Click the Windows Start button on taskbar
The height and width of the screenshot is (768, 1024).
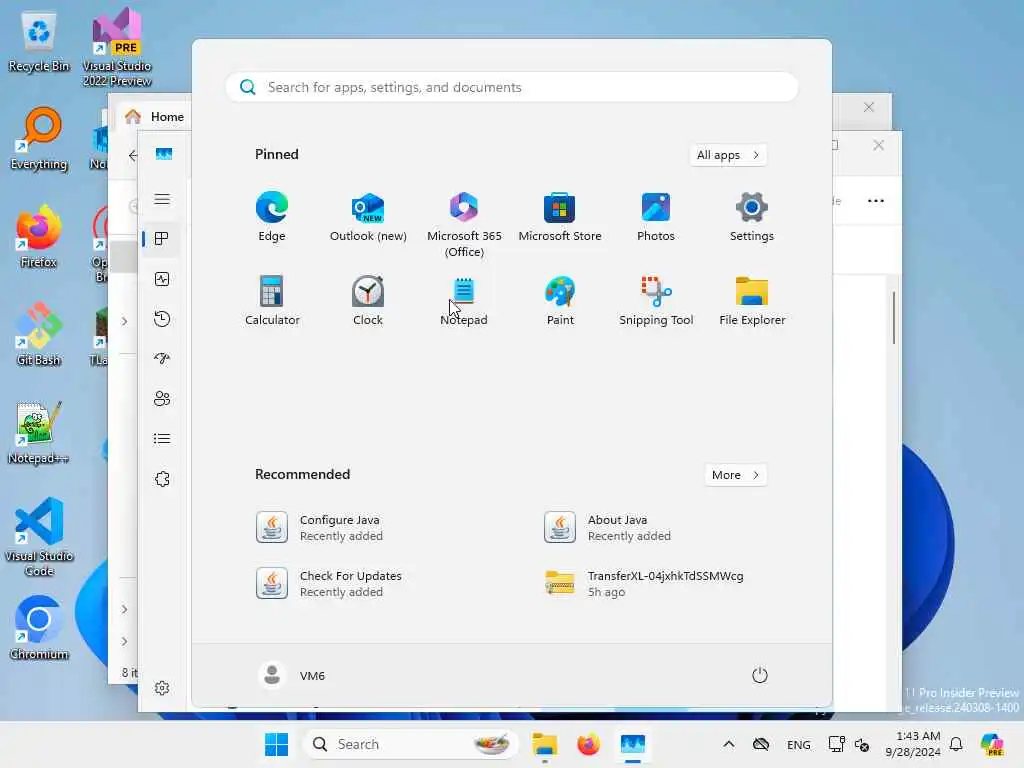click(x=276, y=744)
